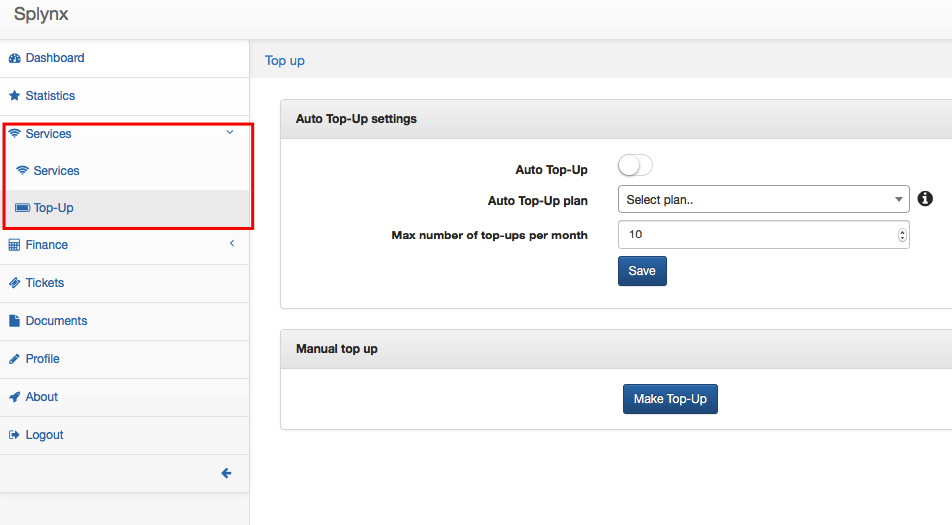Click the Tickets tag icon
This screenshot has width=952, height=525.
click(14, 283)
